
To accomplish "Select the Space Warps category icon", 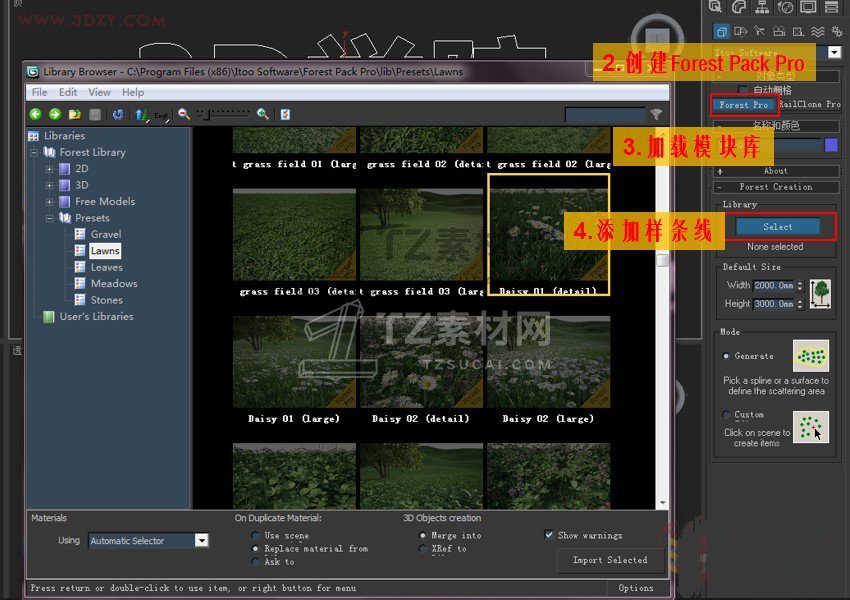I will click(x=817, y=32).
